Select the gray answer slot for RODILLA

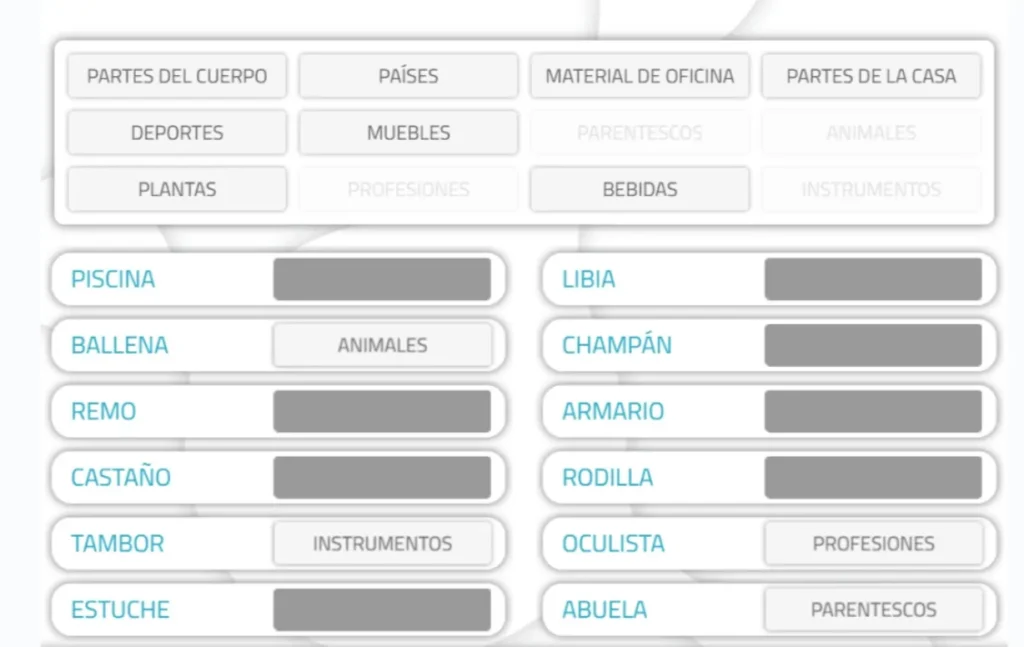873,478
